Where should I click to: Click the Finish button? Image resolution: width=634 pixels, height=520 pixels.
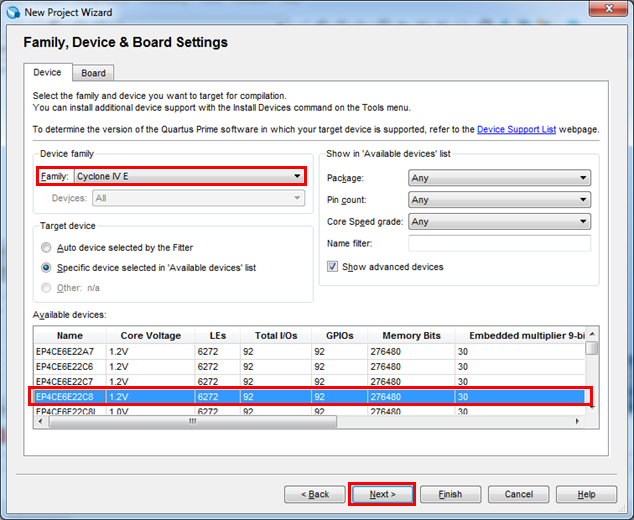pos(450,494)
